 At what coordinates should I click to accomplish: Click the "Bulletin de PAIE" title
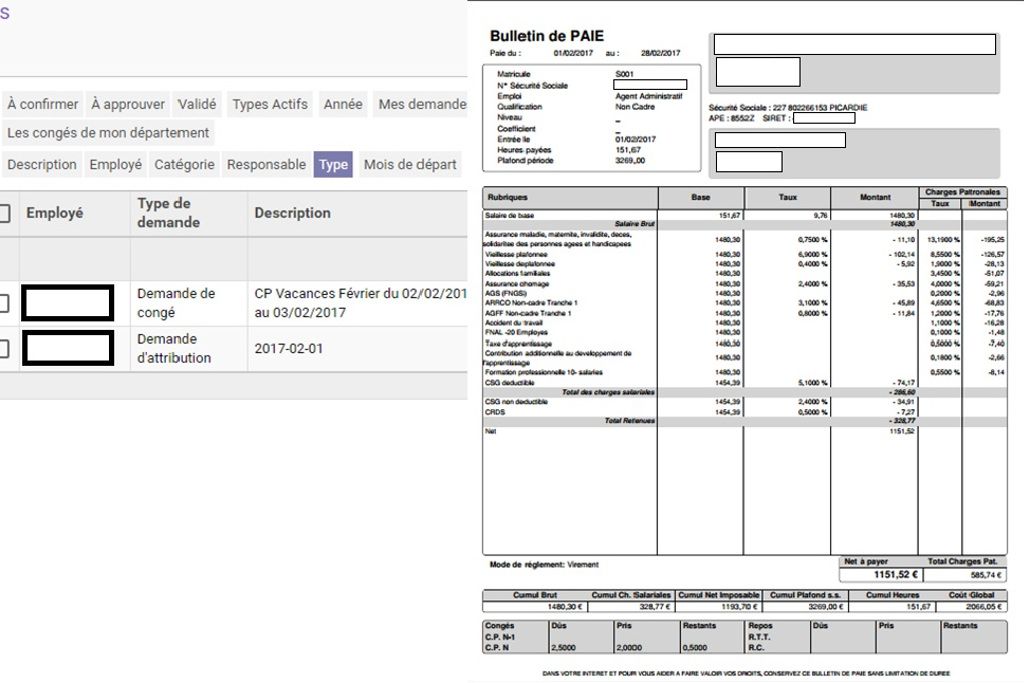pos(547,37)
